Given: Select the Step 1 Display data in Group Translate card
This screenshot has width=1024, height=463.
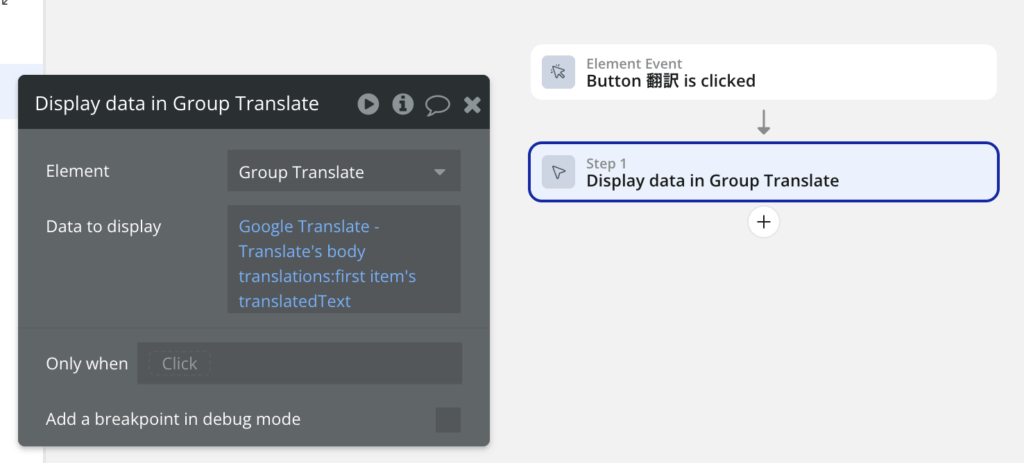Looking at the screenshot, I should [763, 172].
